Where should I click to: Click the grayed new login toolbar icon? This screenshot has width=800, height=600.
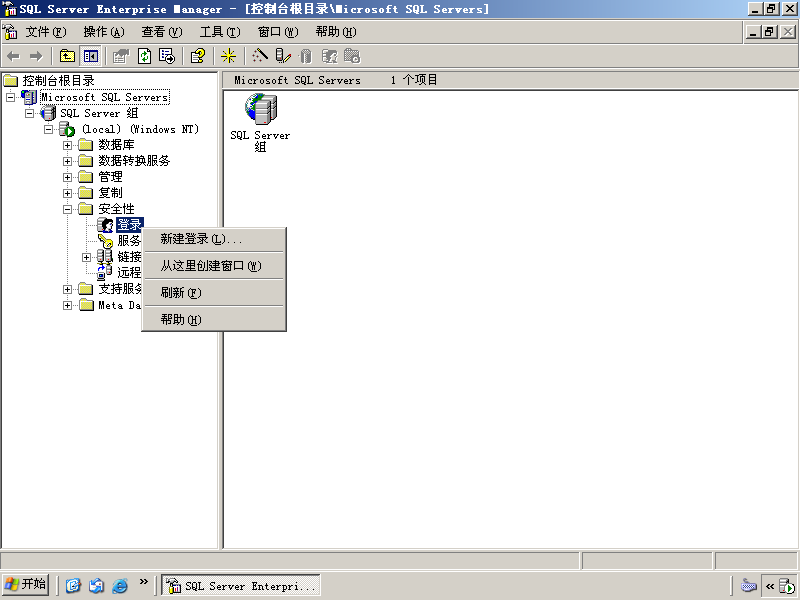(330, 56)
